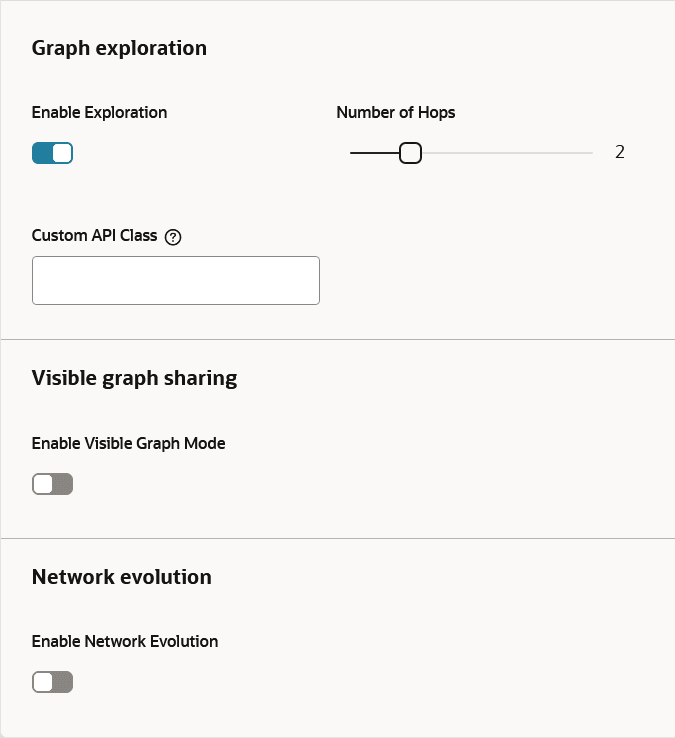
Task: Turn on Enable Visible Graph Mode switch
Action: [52, 484]
